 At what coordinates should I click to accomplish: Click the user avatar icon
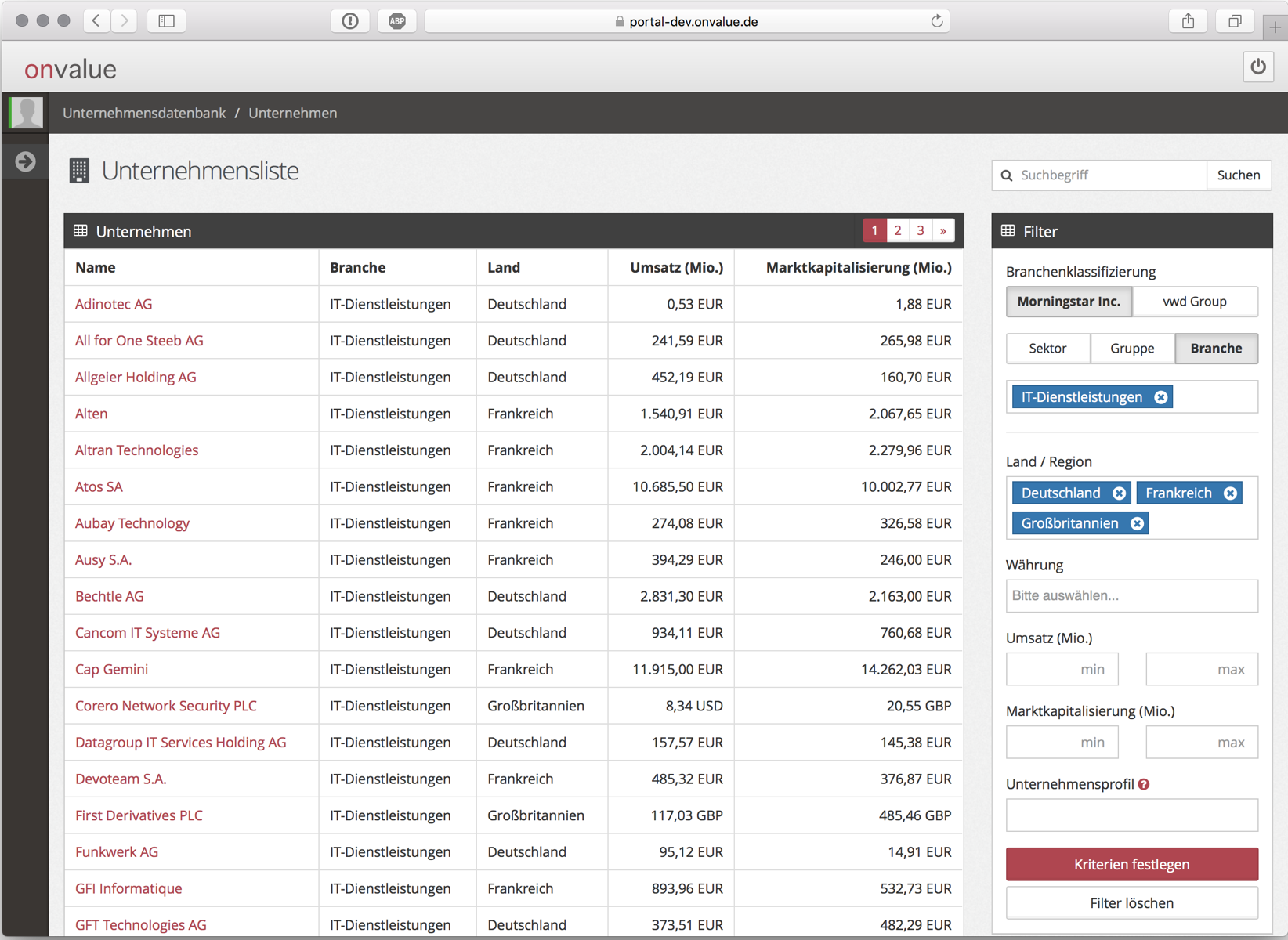26,113
